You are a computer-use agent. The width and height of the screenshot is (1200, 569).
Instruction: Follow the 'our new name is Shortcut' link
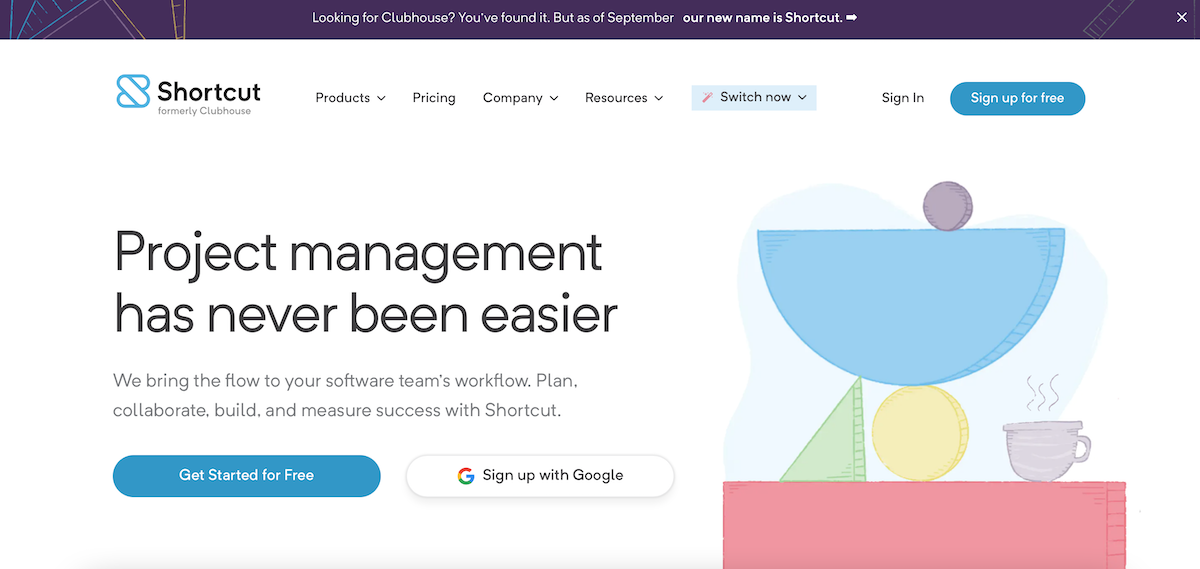[769, 18]
